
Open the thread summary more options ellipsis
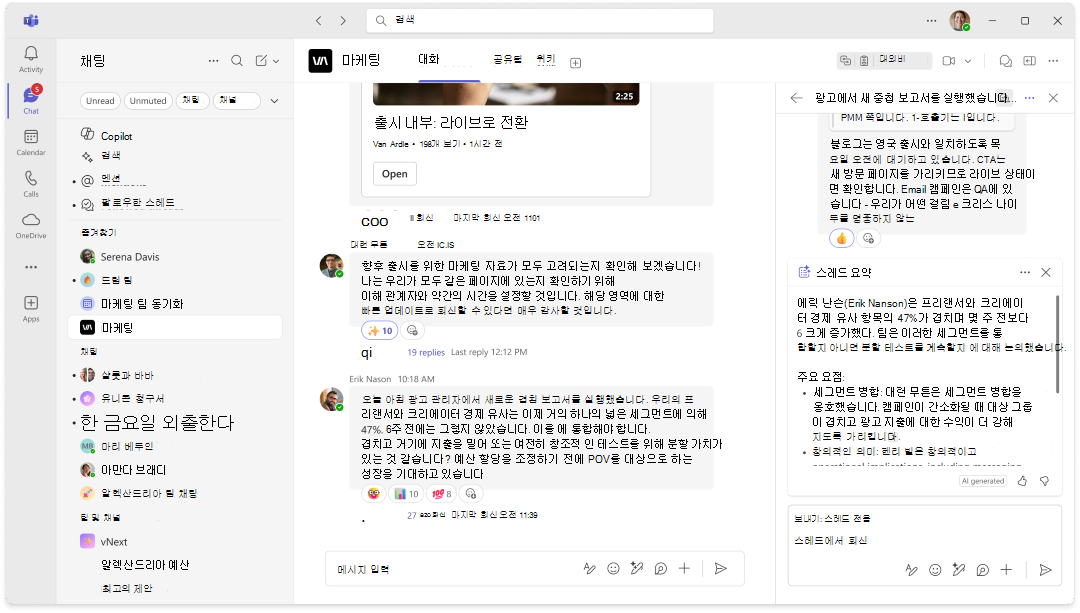[x=1025, y=272]
